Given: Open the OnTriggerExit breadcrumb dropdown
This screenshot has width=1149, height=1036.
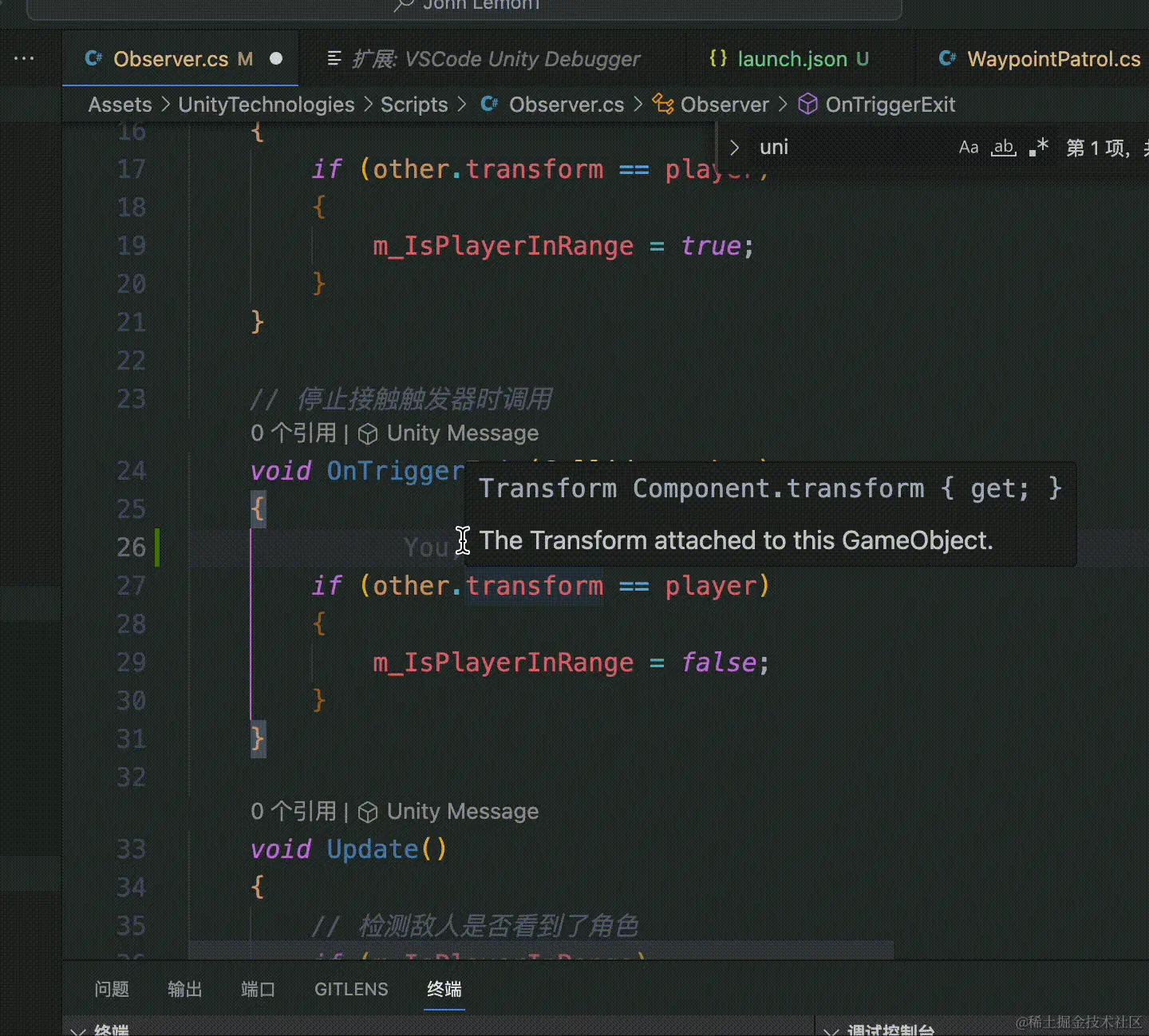Looking at the screenshot, I should [890, 105].
